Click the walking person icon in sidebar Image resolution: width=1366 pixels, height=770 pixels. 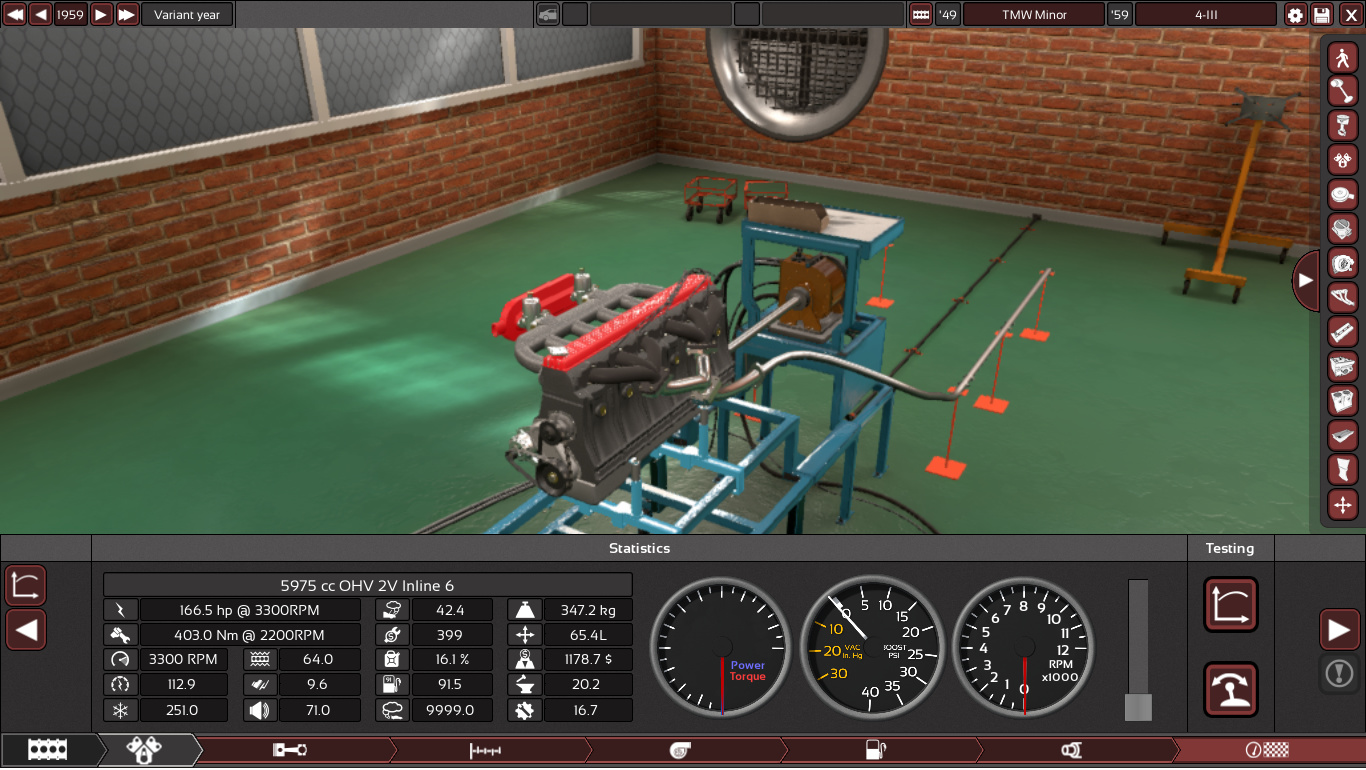click(1342, 57)
